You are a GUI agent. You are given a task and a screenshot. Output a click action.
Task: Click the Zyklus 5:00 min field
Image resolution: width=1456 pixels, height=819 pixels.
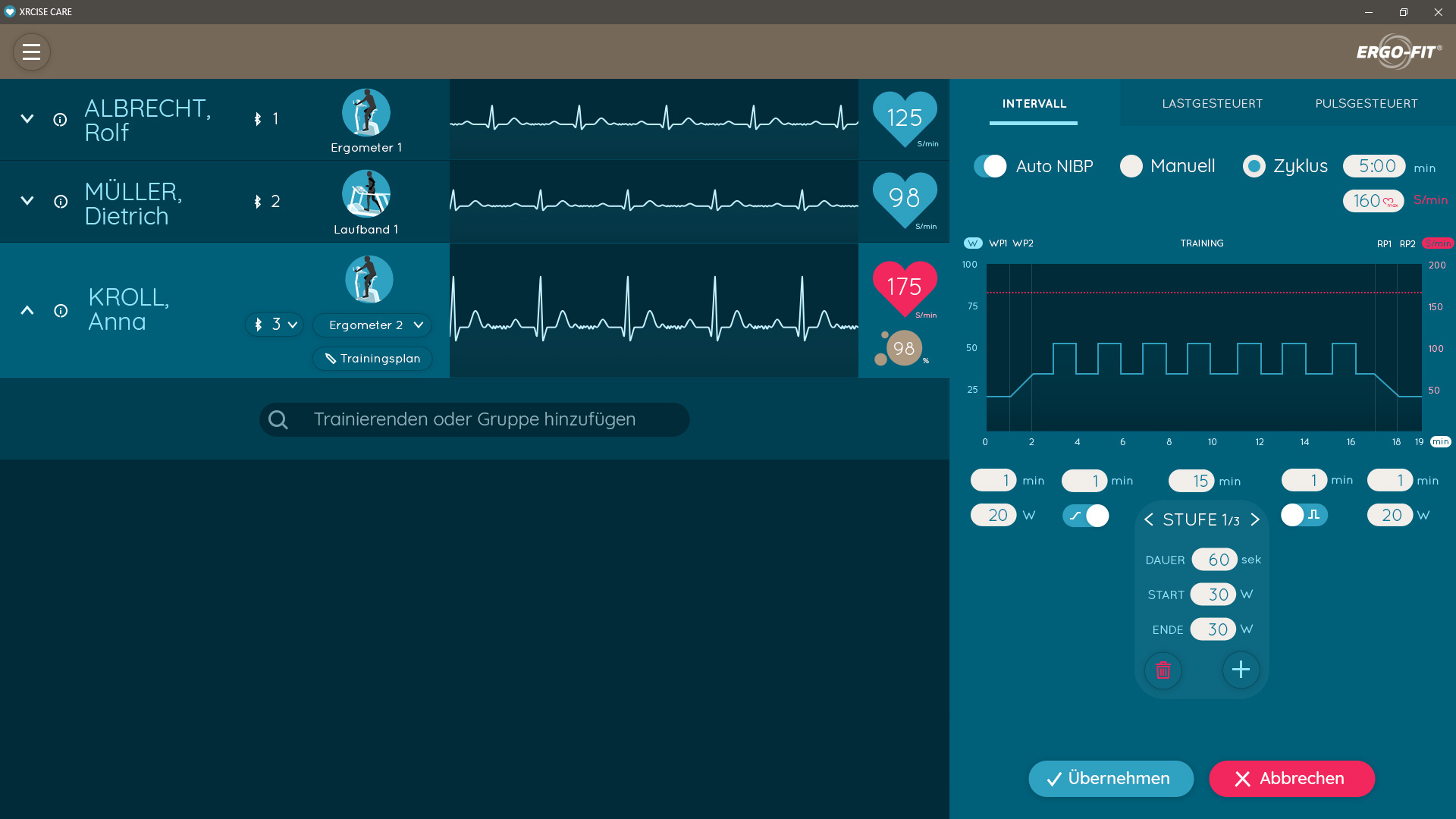(x=1374, y=166)
